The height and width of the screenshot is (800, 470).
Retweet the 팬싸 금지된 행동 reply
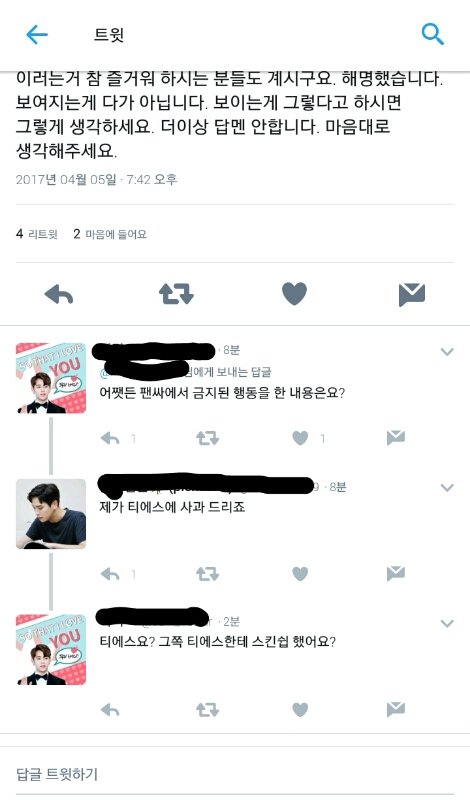208,438
